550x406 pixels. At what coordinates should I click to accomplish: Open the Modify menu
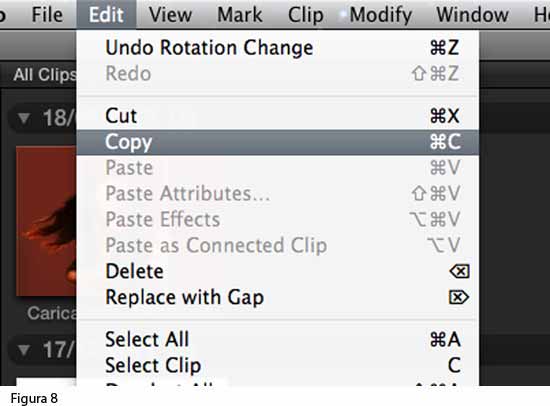pos(381,15)
